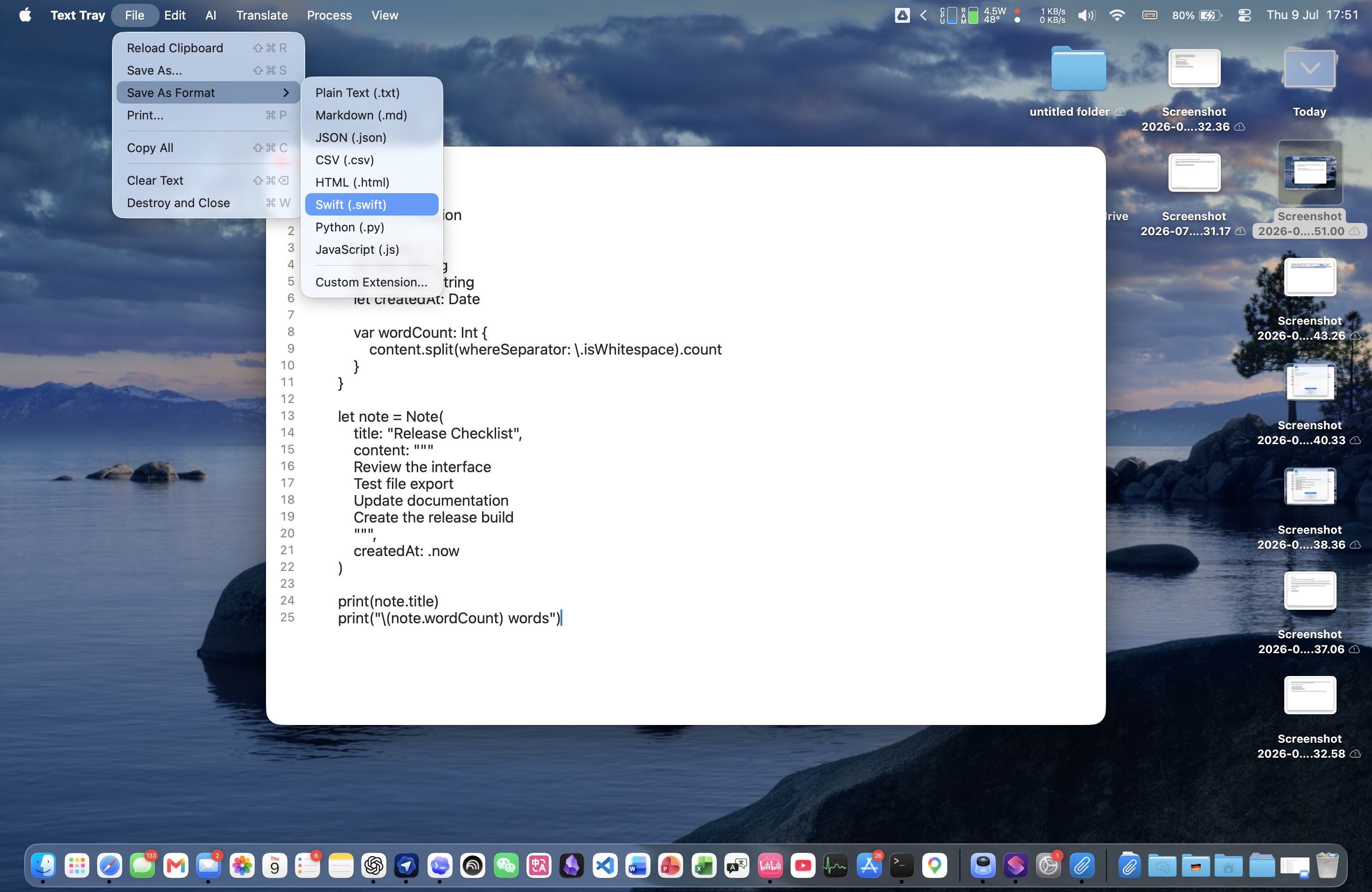Launch Safari from the Dock

click(110, 865)
